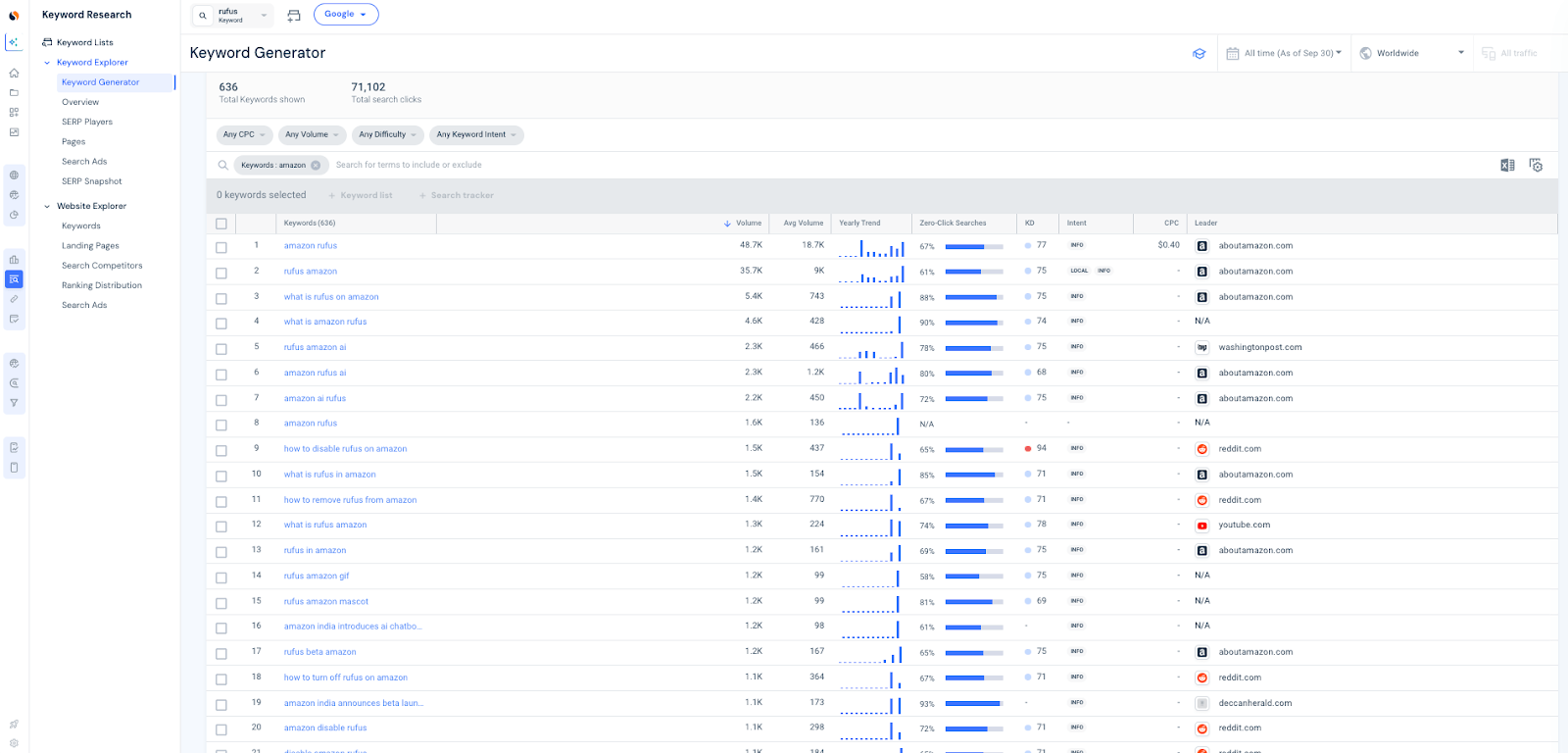The width and height of the screenshot is (1568, 753).
Task: Click the include/exclude terms search field
Action: click(x=409, y=165)
